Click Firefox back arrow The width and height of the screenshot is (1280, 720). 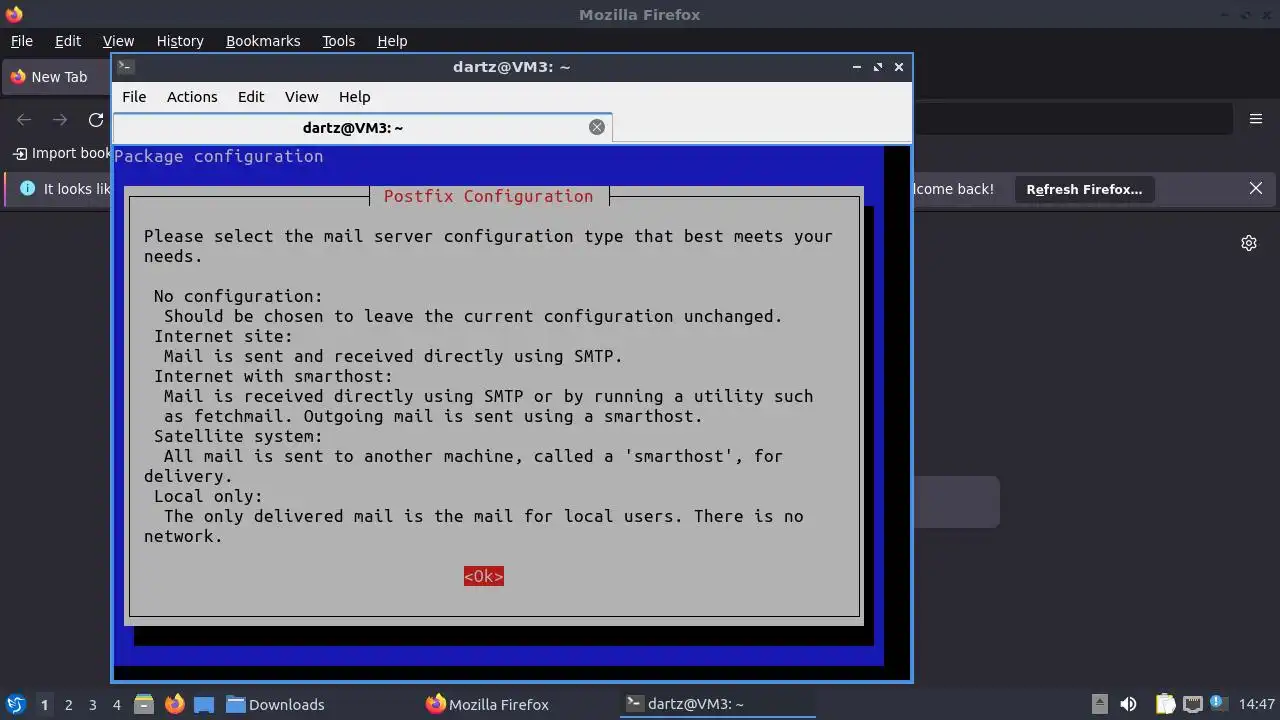click(x=24, y=120)
